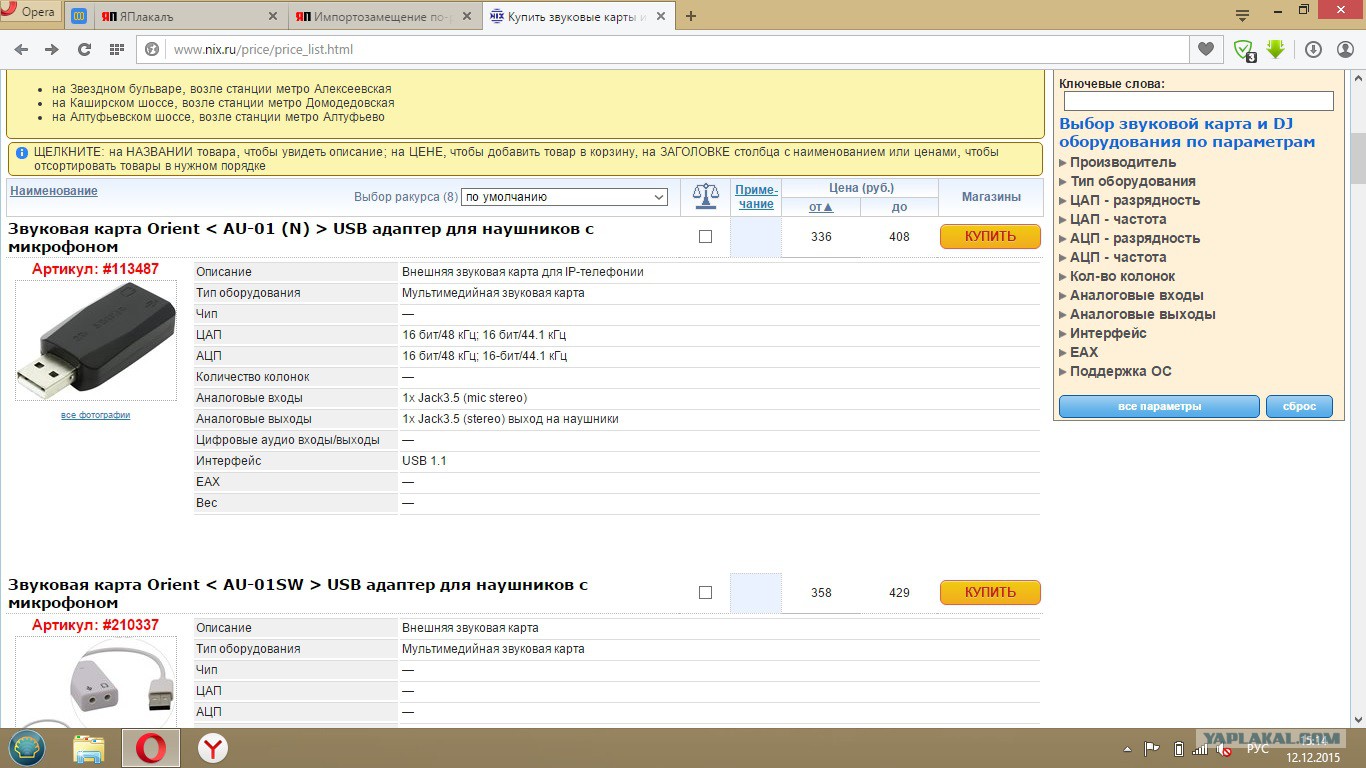Switch the РУС input language
Viewport: 1366px width, 768px height.
[1258, 749]
